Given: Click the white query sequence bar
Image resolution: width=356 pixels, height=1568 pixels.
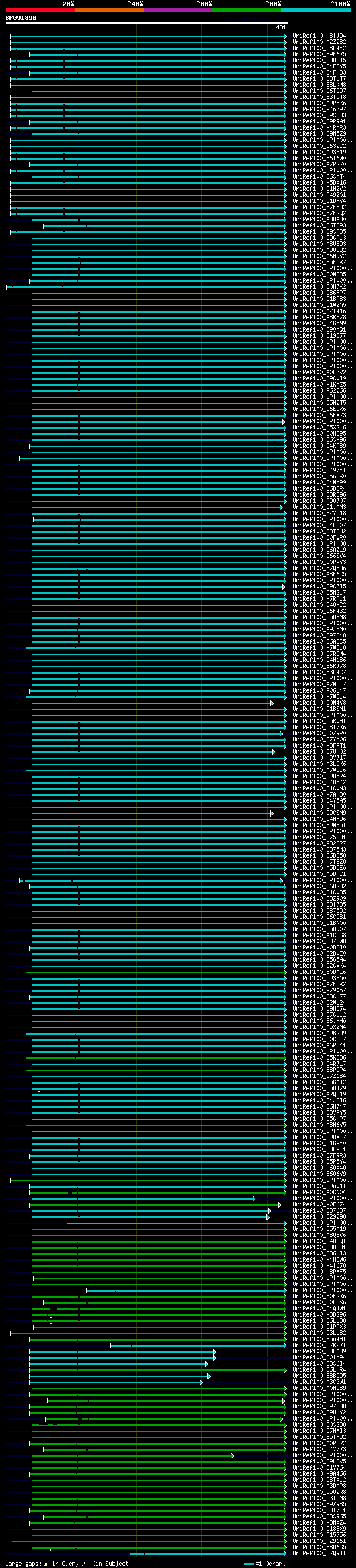Looking at the screenshot, I should click(x=147, y=22).
